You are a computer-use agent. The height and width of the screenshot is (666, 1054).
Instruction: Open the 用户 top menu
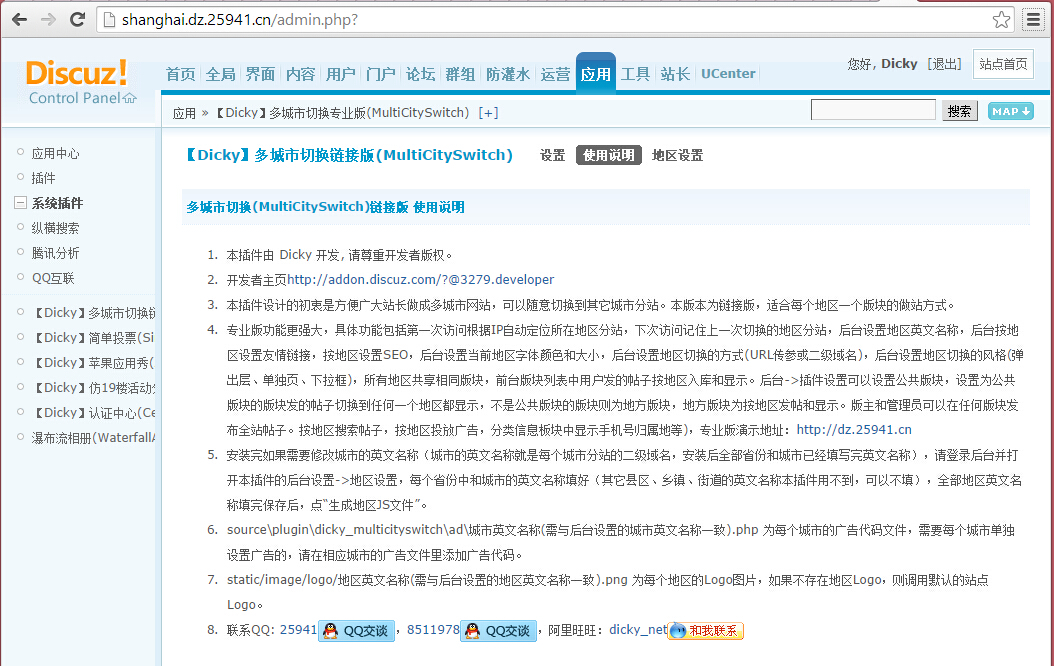tap(340, 74)
